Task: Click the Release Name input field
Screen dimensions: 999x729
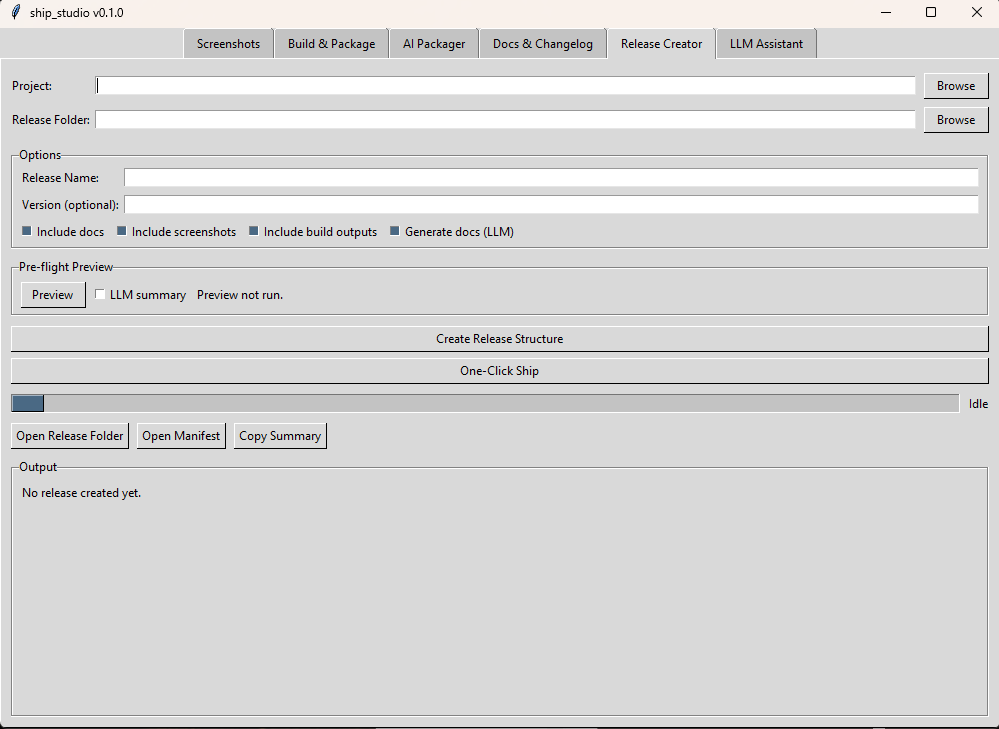Action: coord(550,177)
